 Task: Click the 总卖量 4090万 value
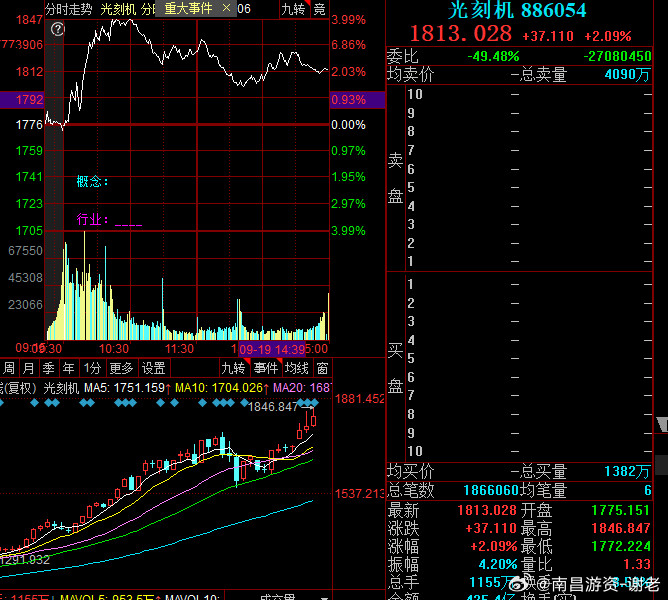point(627,75)
